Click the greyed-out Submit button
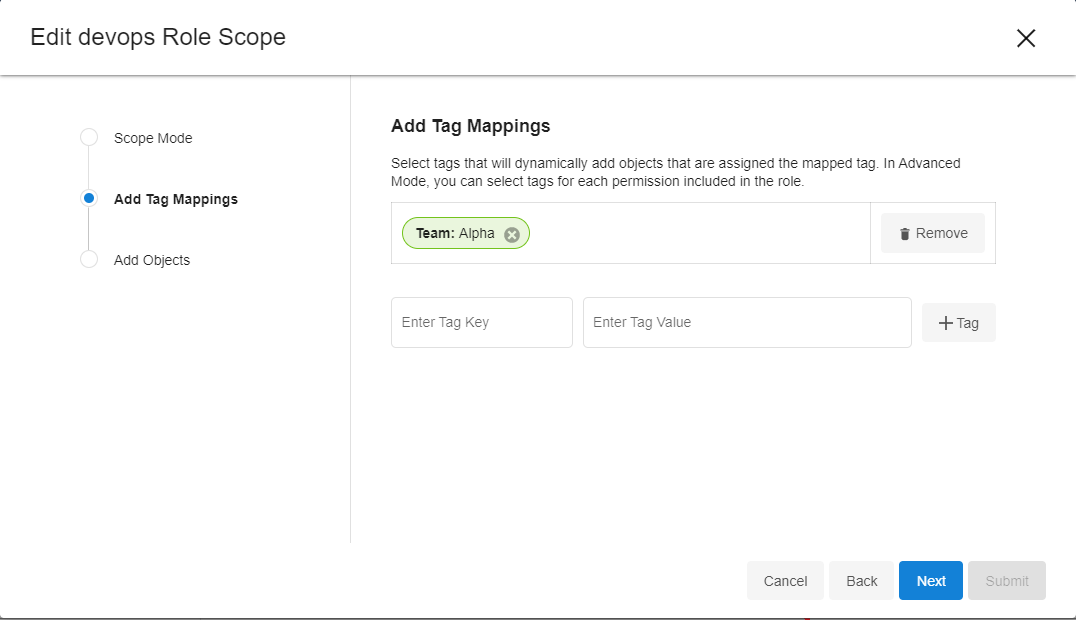 1006,581
